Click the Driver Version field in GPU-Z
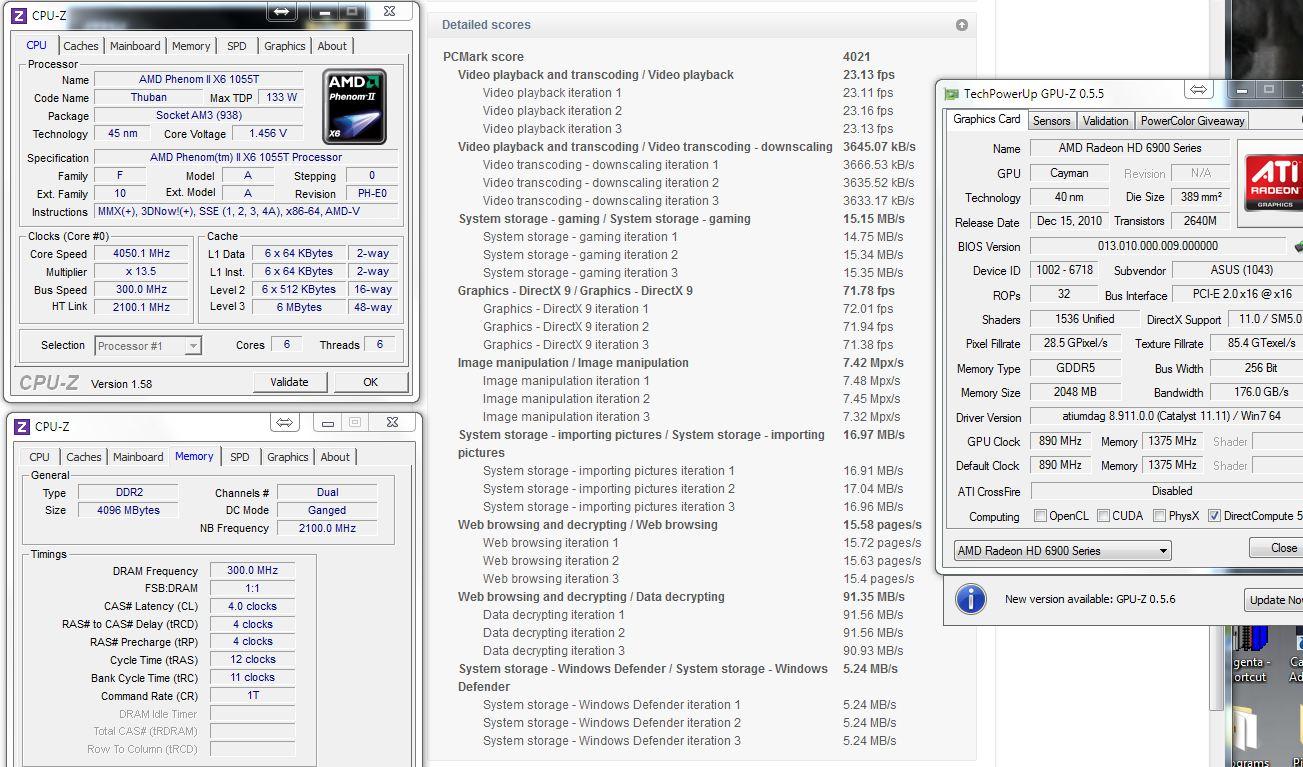The width and height of the screenshot is (1303, 767). tap(1166, 417)
